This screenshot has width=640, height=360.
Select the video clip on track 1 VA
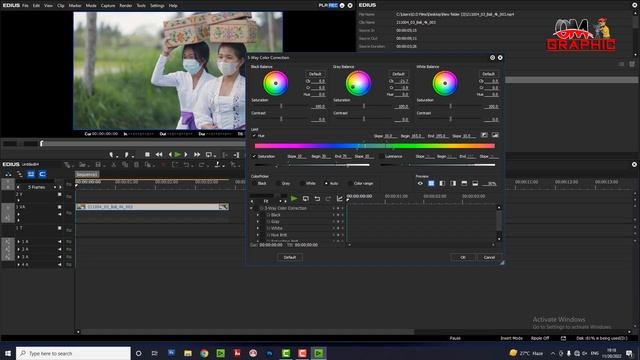click(152, 207)
